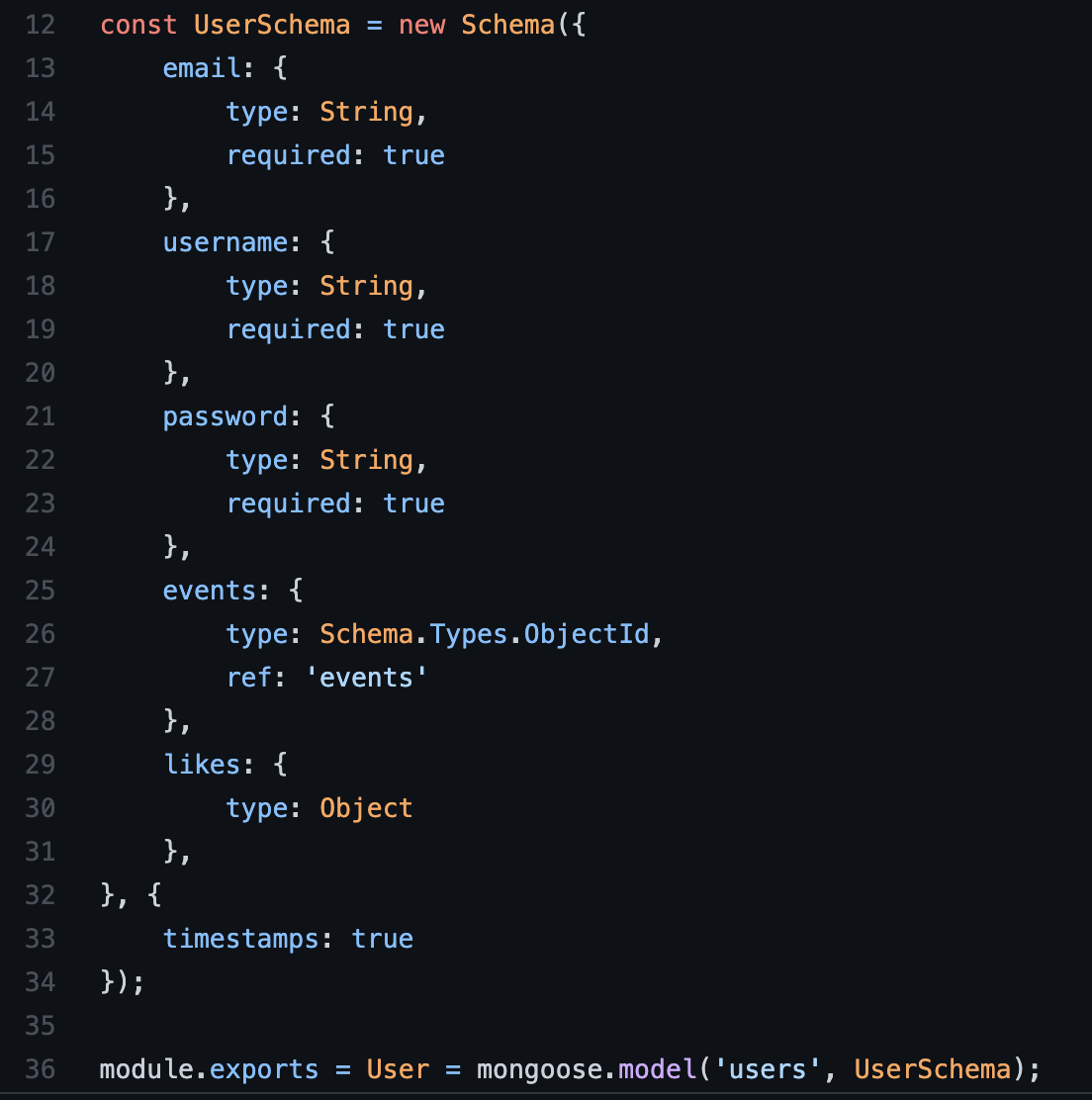The height and width of the screenshot is (1100, 1092).
Task: Click the 'new' keyword before Schema
Action: point(421,25)
